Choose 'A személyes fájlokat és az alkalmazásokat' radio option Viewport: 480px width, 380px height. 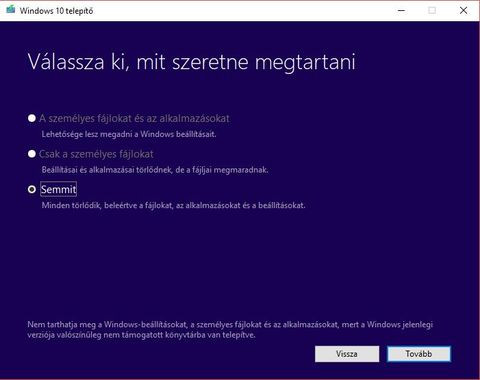point(32,118)
